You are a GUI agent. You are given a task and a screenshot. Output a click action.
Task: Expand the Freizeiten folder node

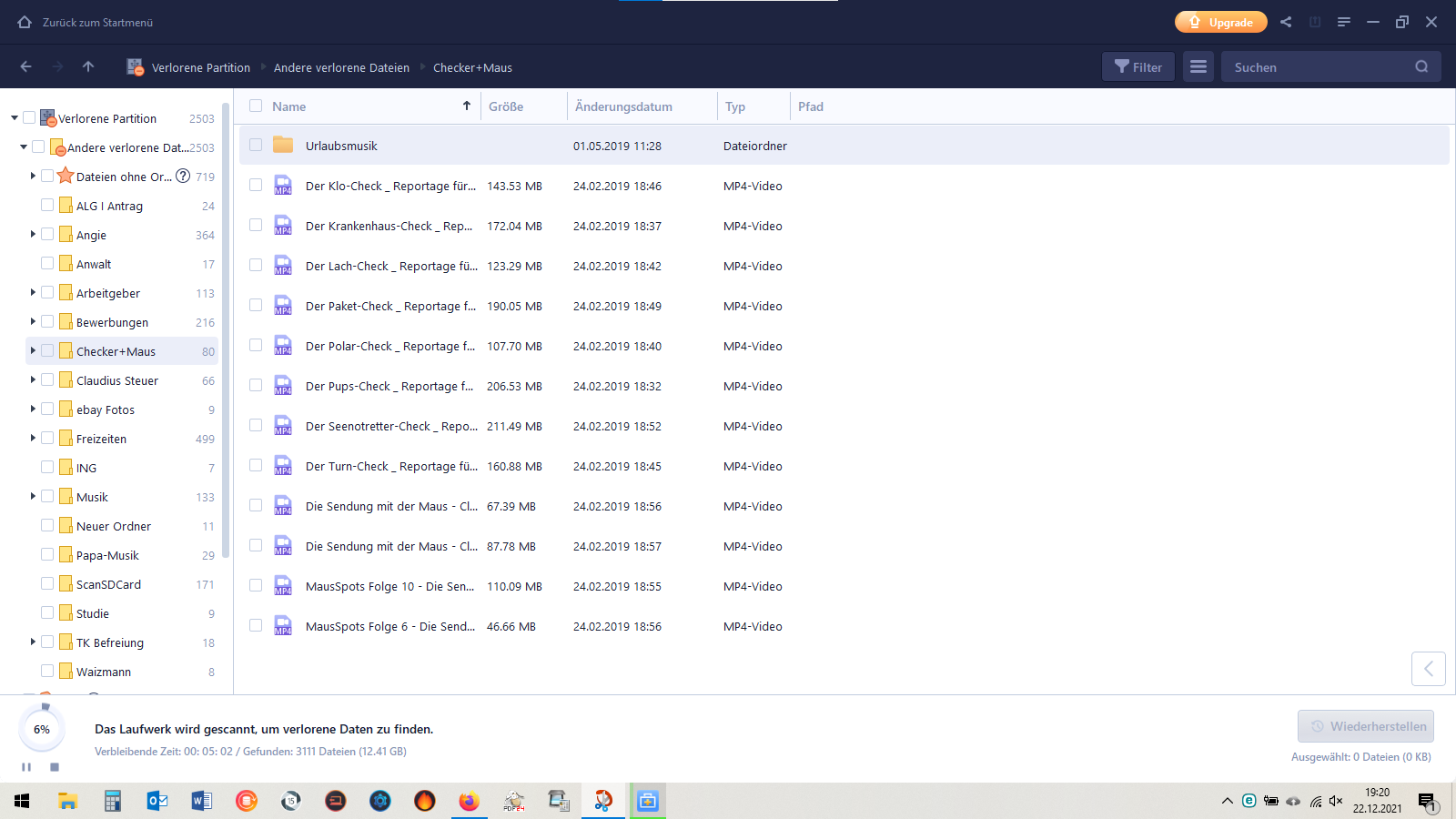(33, 438)
